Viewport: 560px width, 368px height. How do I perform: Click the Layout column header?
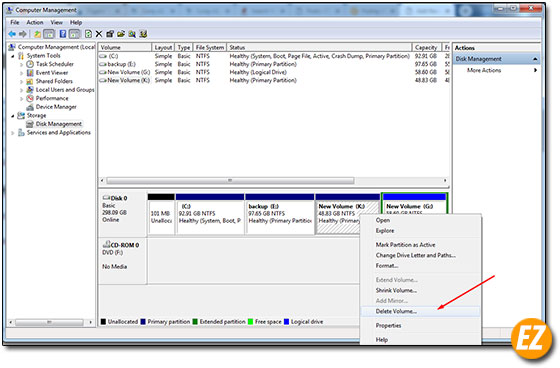tap(163, 48)
